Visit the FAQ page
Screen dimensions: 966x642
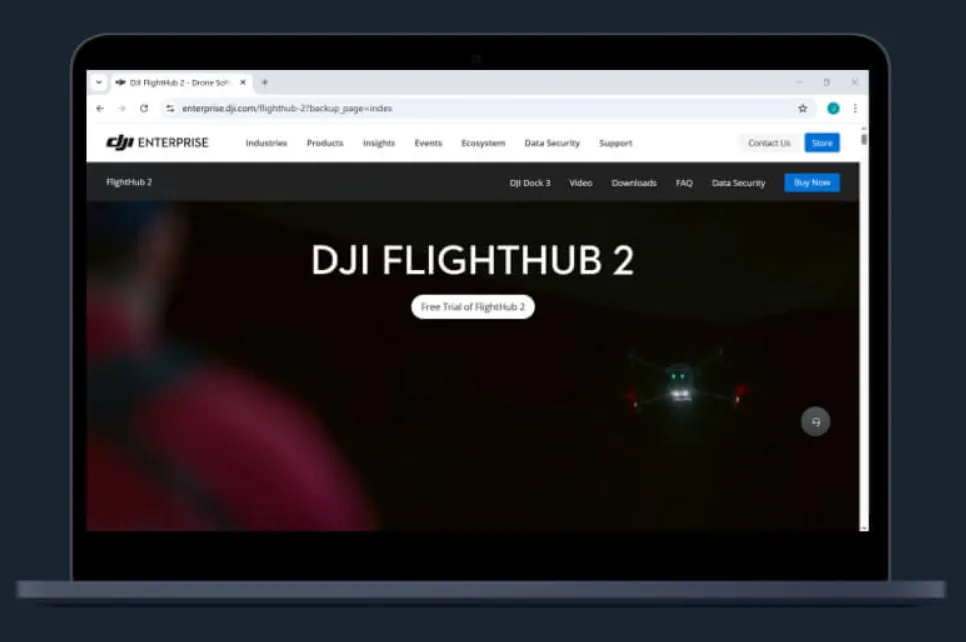684,183
